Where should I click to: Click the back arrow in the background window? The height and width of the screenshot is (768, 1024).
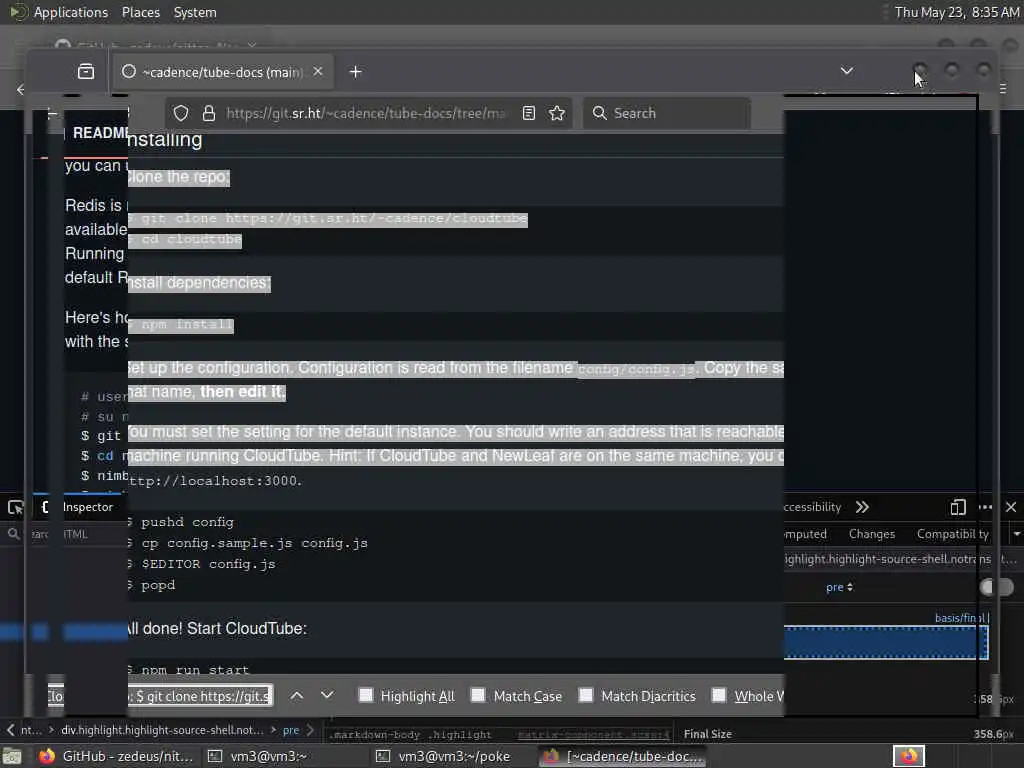[20, 89]
